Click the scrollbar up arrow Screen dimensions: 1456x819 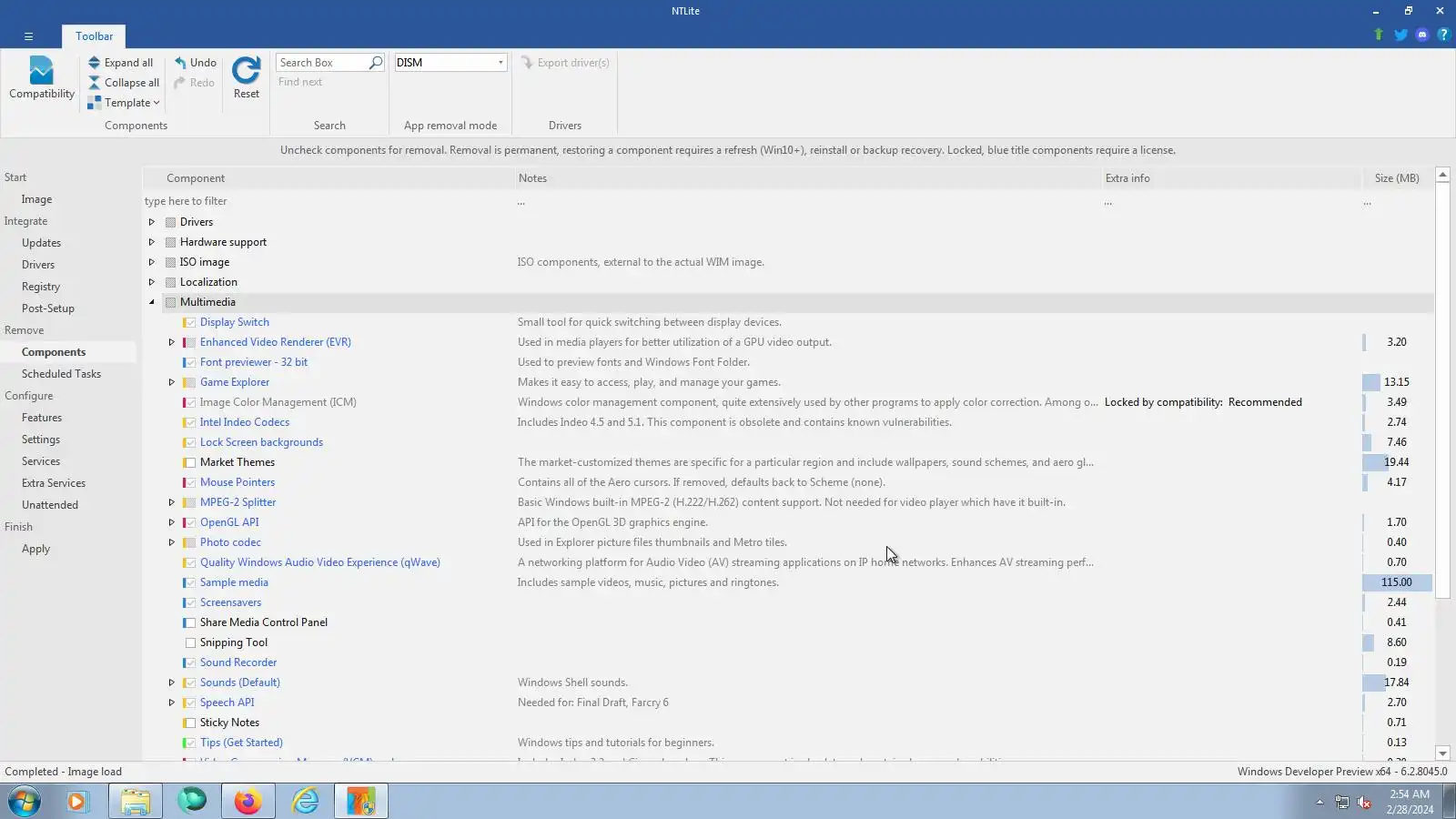click(x=1442, y=175)
